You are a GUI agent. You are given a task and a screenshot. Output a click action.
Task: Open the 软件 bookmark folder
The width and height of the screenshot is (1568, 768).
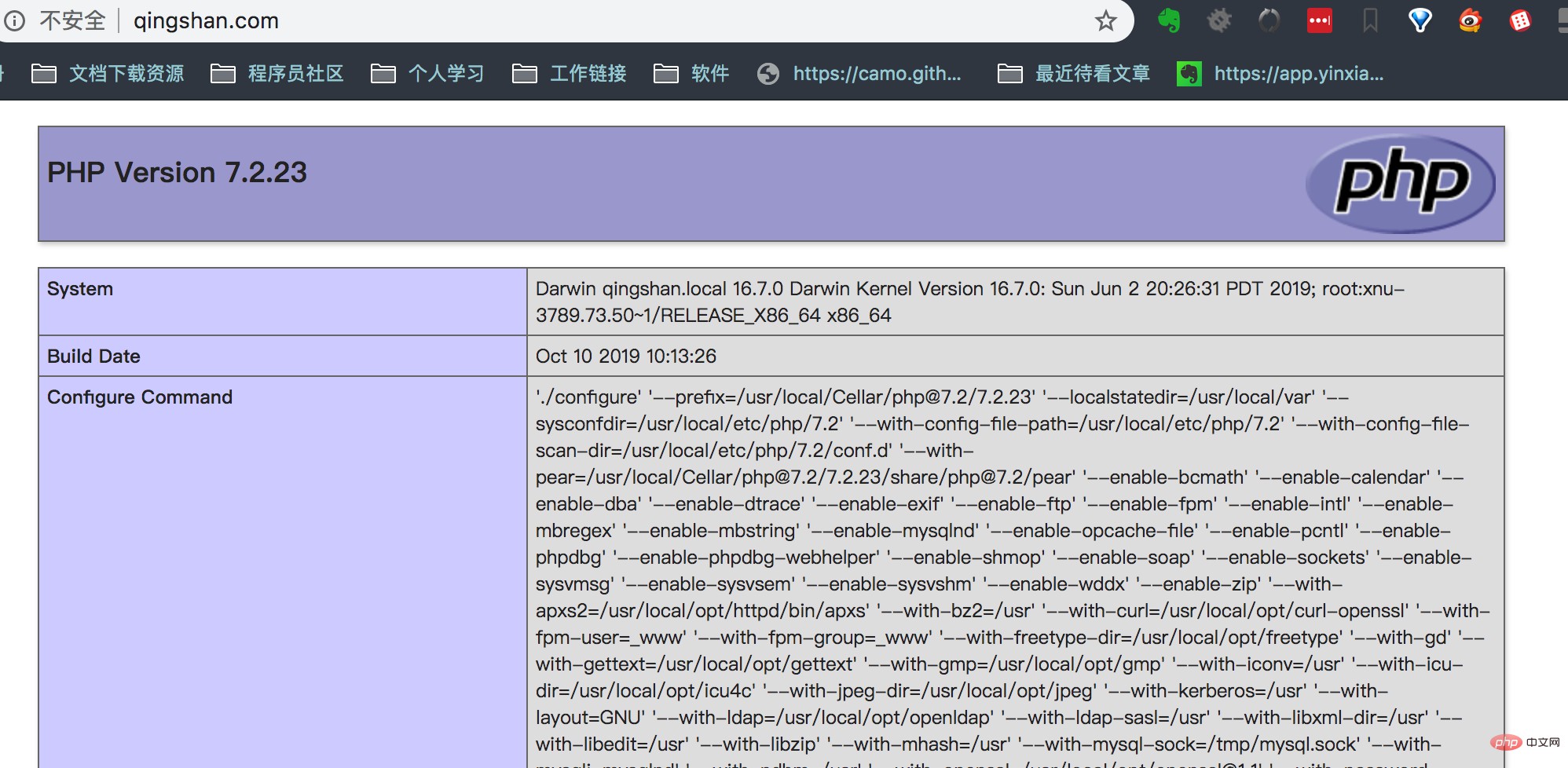click(691, 74)
